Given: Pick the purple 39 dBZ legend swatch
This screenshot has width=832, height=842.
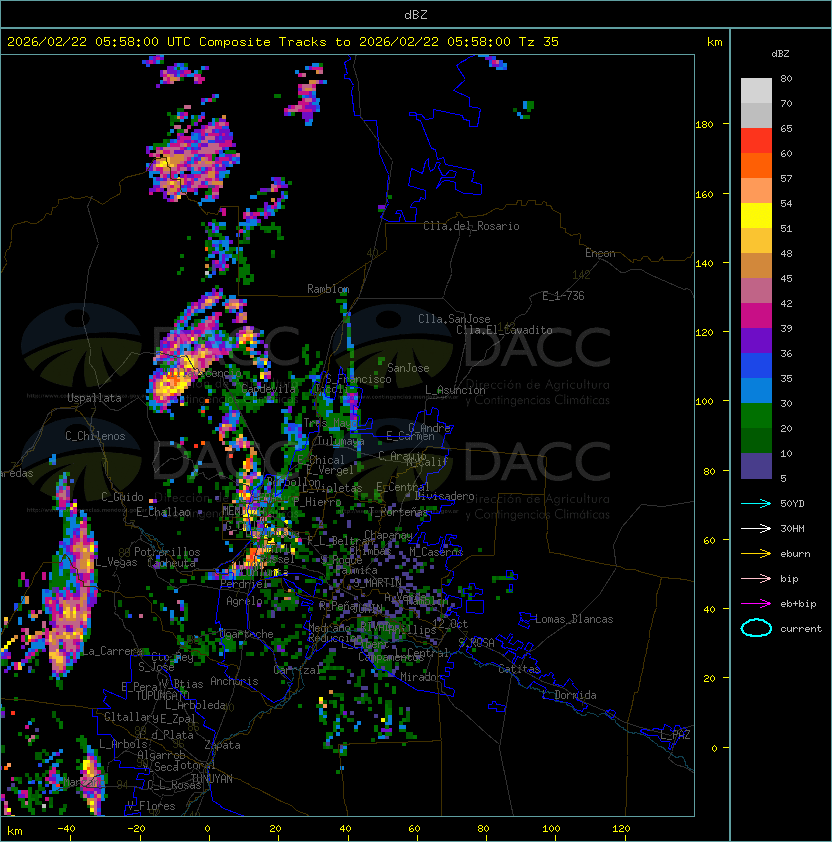Looking at the screenshot, I should point(756,340).
